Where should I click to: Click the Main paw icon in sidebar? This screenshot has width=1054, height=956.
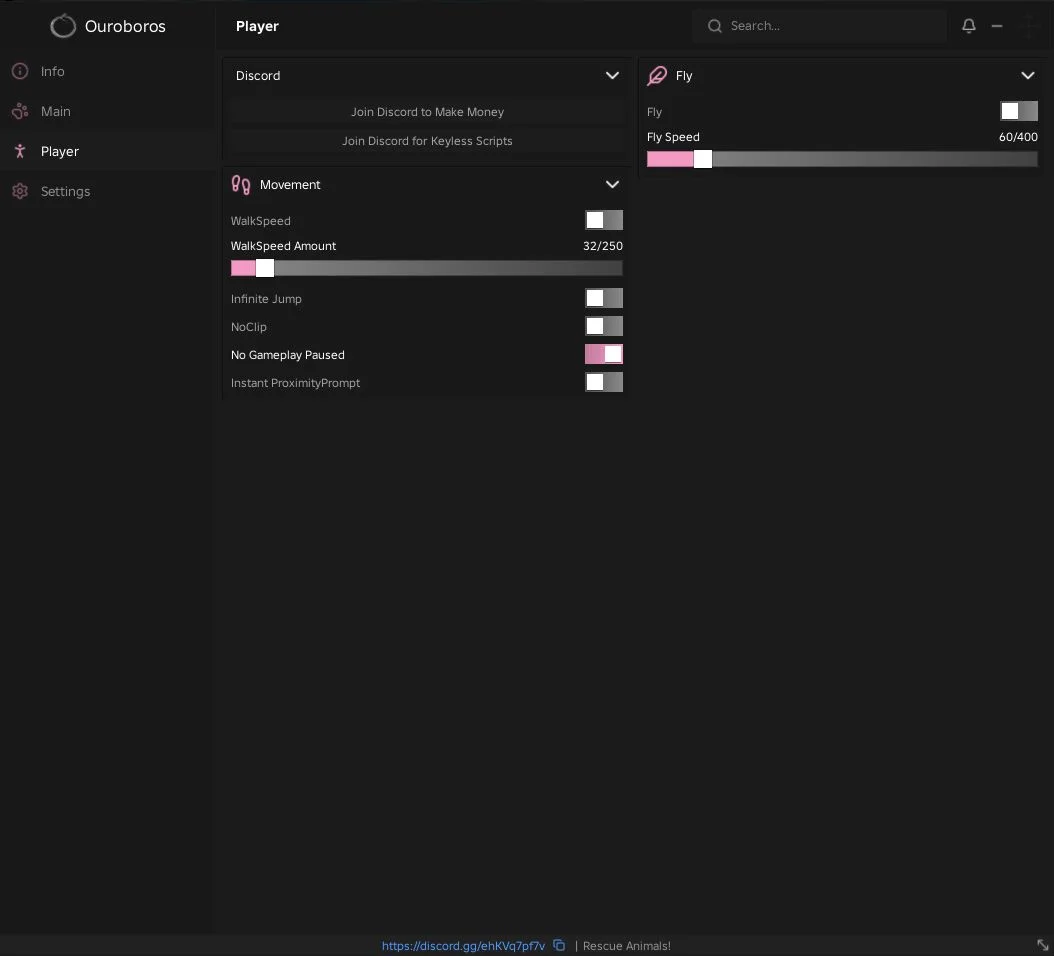[x=20, y=112]
